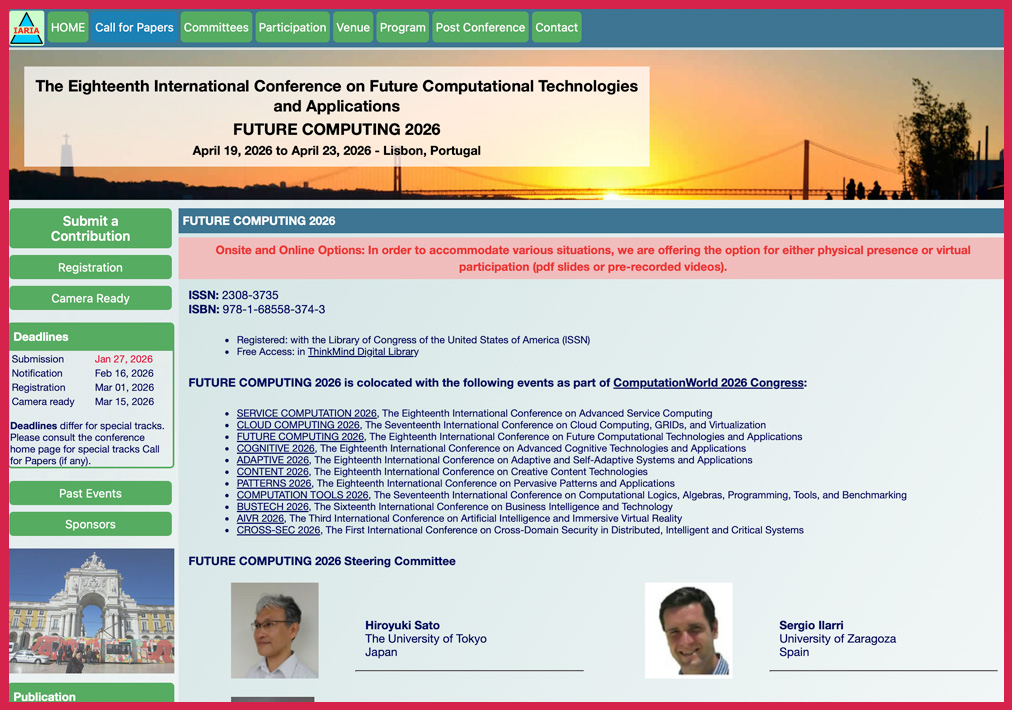
Task: Open the Call for Papers menu
Action: coord(134,27)
